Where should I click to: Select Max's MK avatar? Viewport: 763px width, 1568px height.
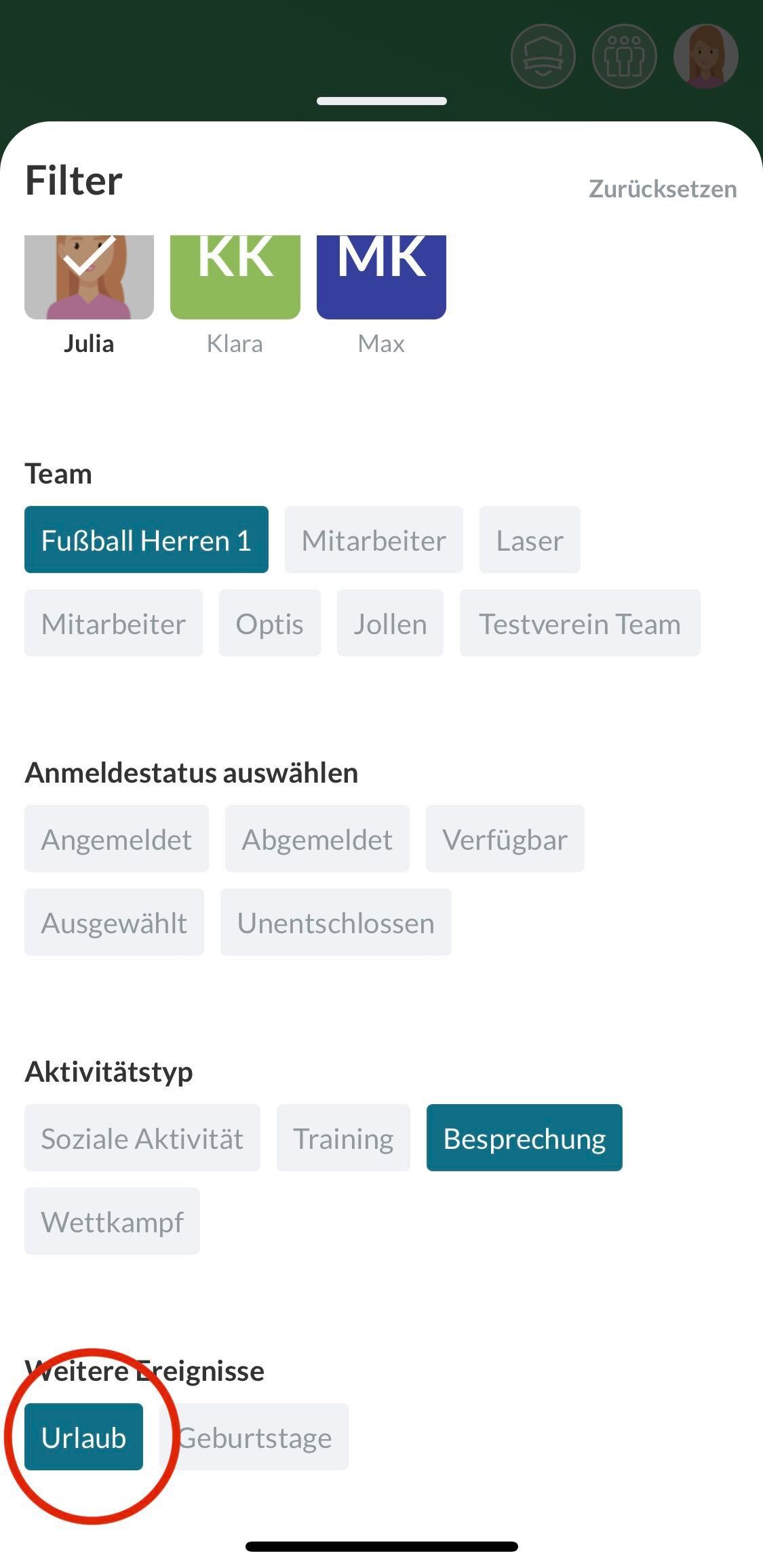pyautogui.click(x=381, y=277)
